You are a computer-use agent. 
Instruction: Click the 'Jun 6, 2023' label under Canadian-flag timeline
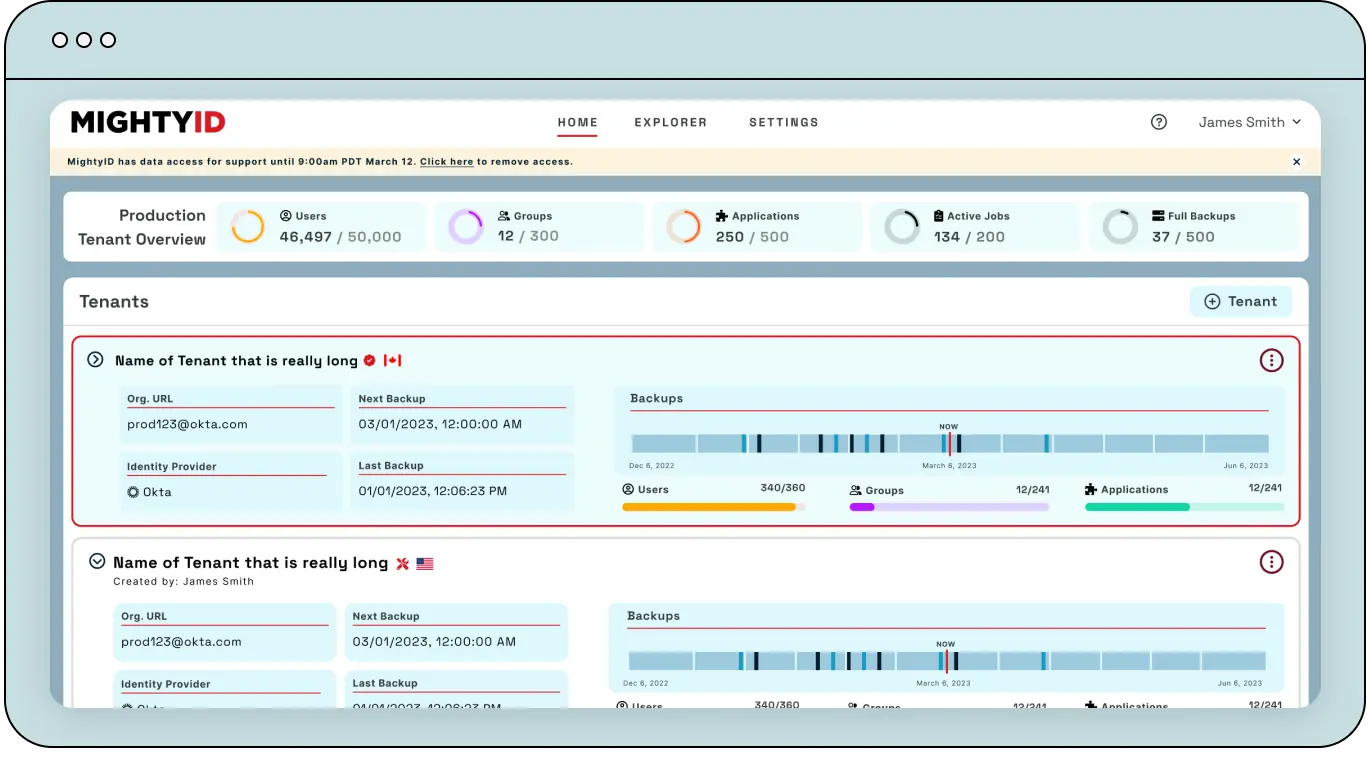[x=1245, y=466]
